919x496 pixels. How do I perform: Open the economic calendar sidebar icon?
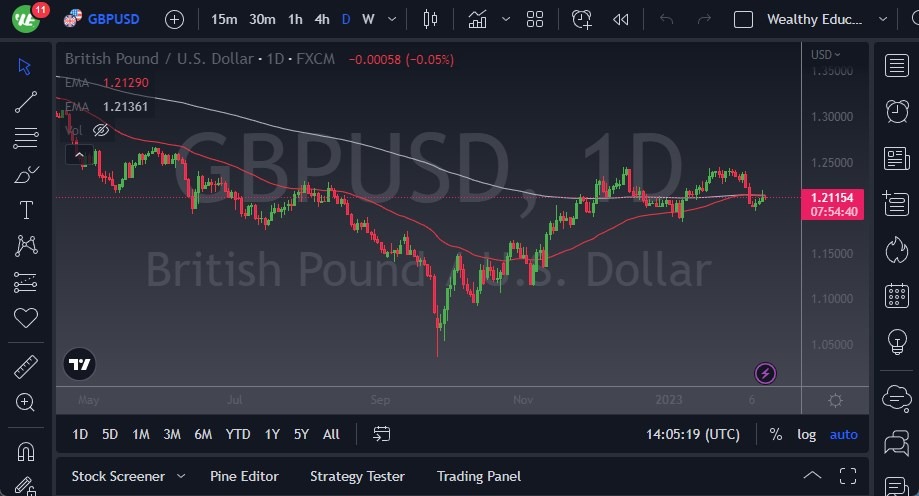896,296
